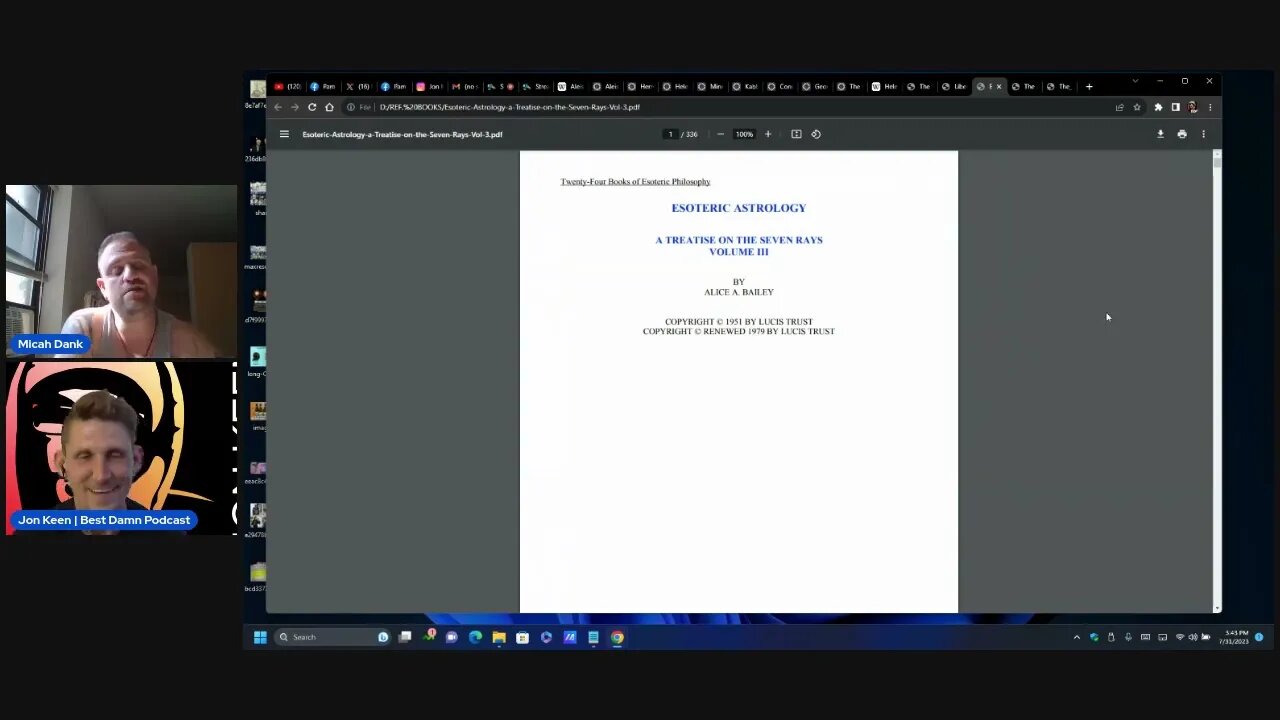Click the 'ESOTERIC ASTROLOGY' title text

739,208
